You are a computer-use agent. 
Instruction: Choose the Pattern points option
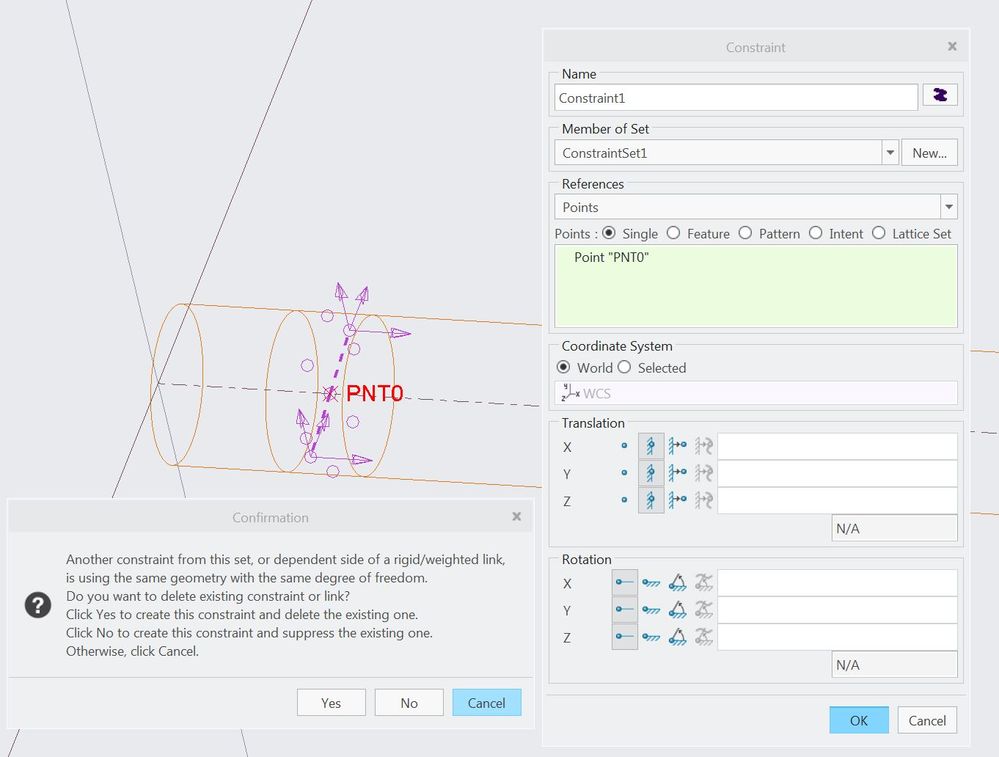pos(745,233)
